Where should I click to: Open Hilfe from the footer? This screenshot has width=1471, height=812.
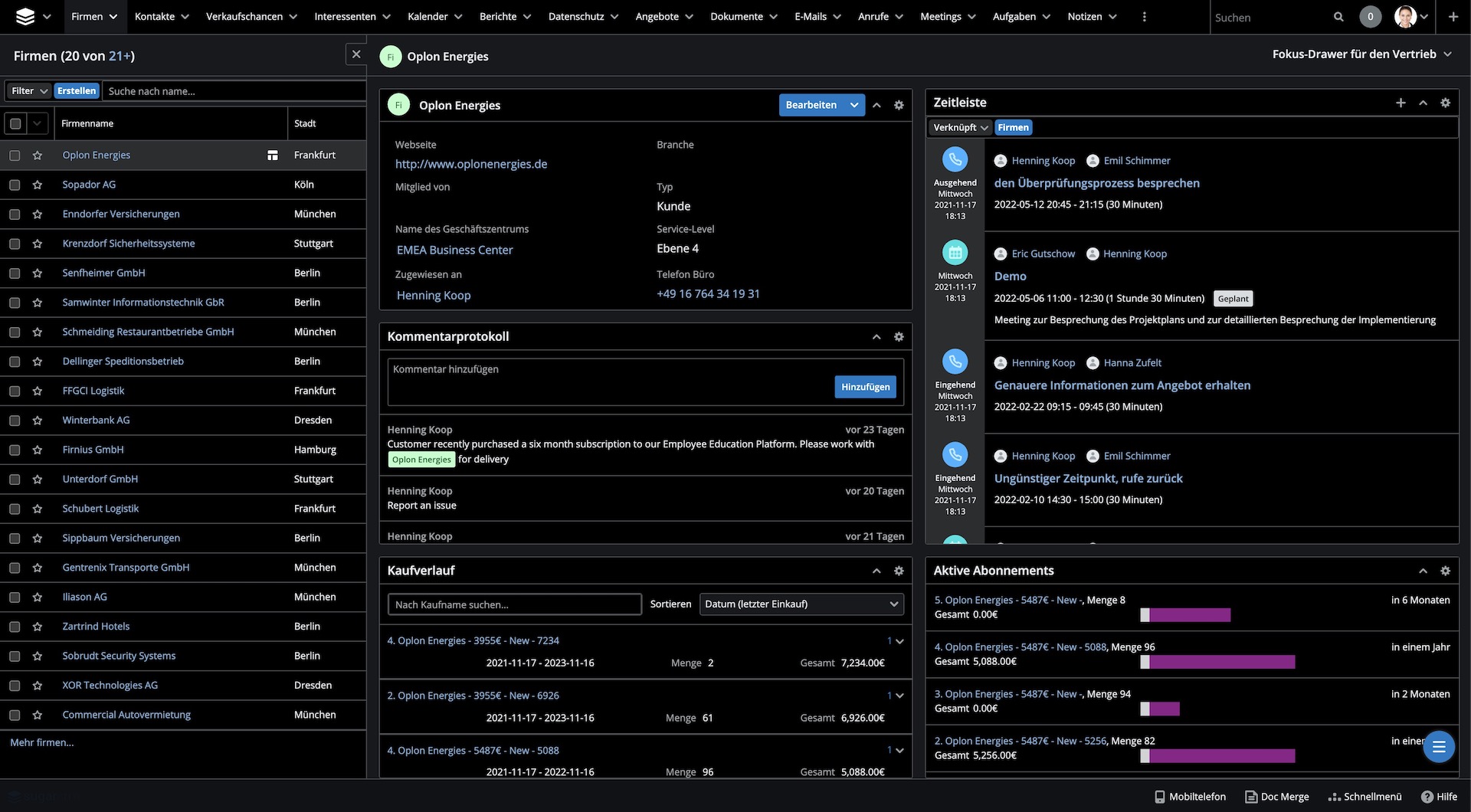click(1439, 797)
